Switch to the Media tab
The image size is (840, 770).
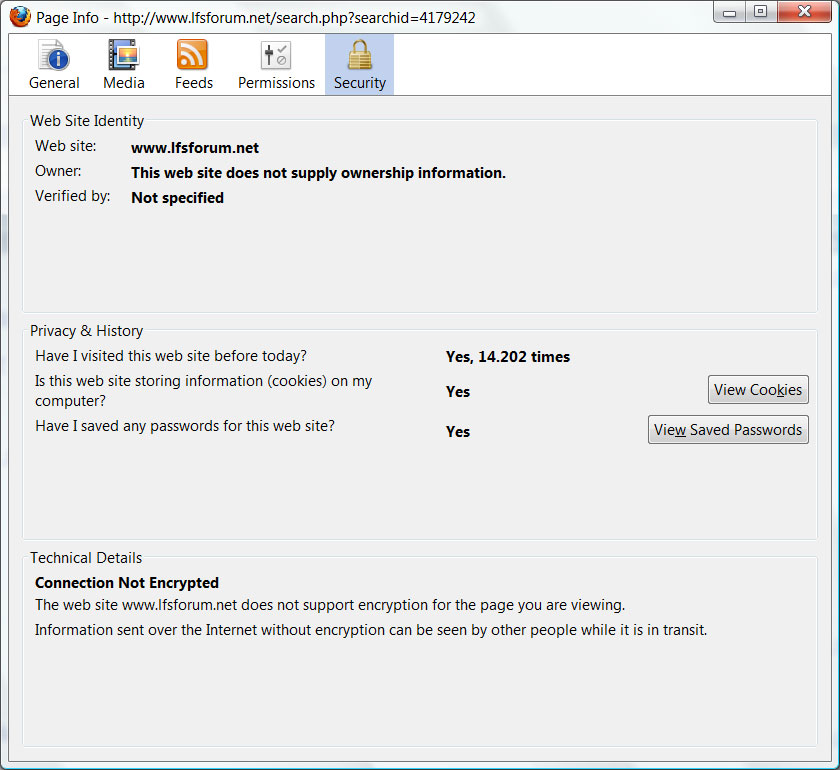point(124,65)
